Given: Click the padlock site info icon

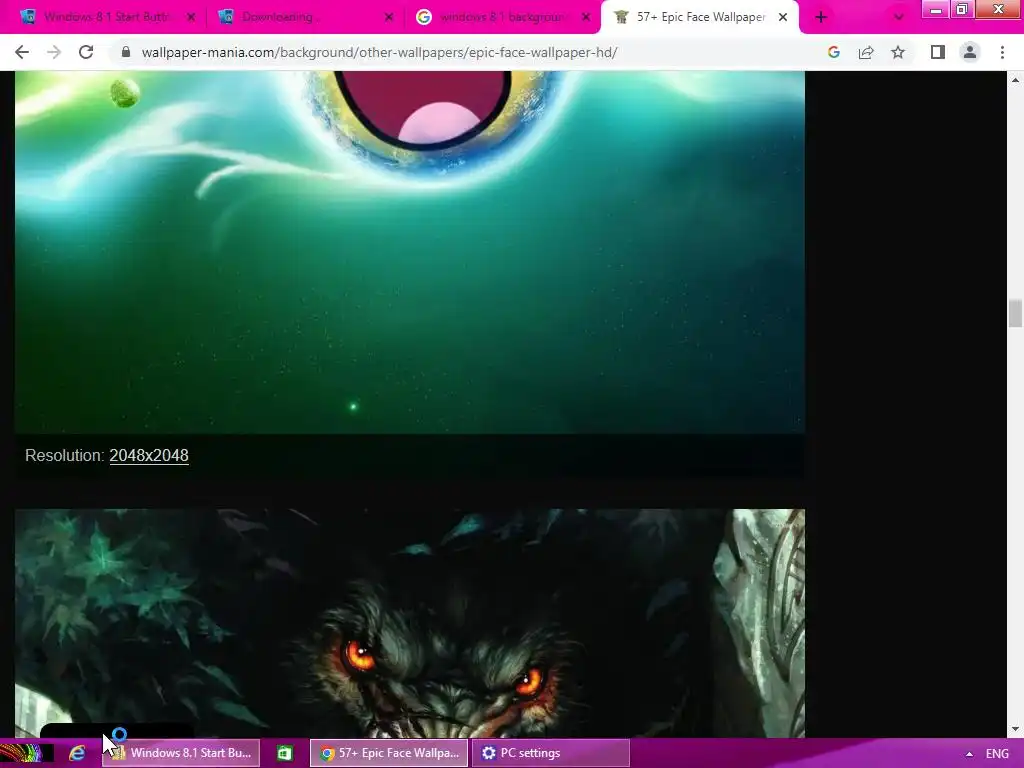Looking at the screenshot, I should (x=126, y=52).
